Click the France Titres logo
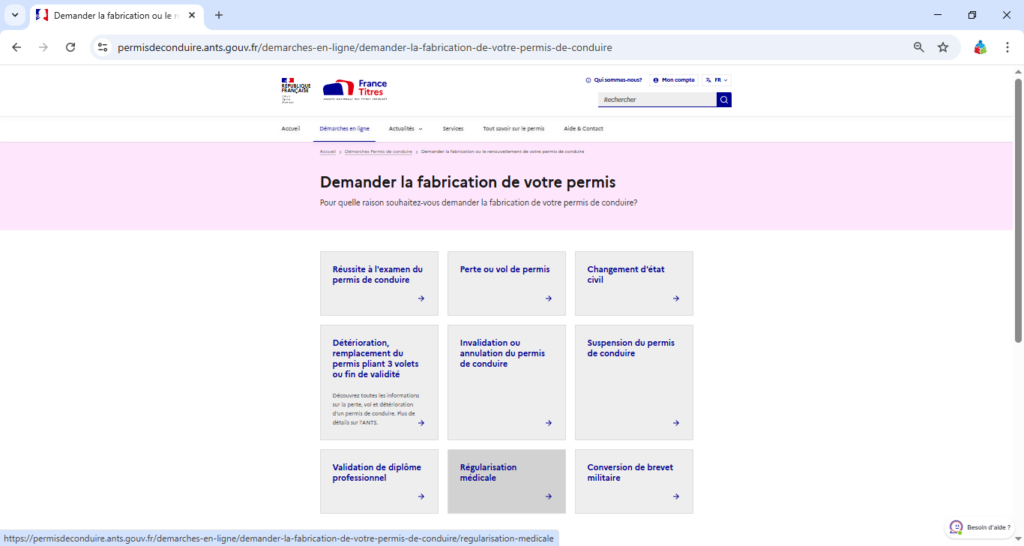Screen dimensions: 1024x546 coord(355,89)
